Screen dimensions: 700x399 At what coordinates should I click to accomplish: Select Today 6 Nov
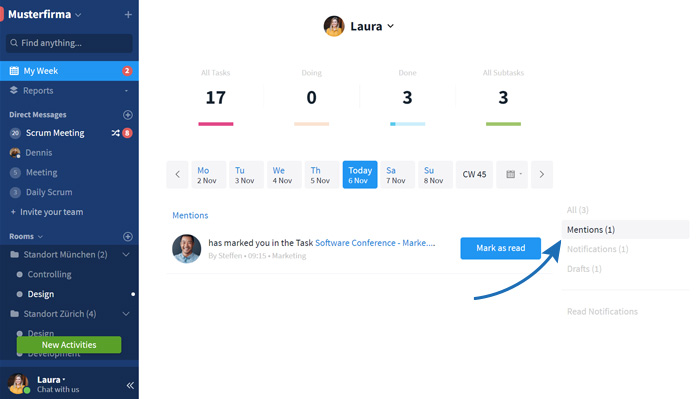pos(360,175)
